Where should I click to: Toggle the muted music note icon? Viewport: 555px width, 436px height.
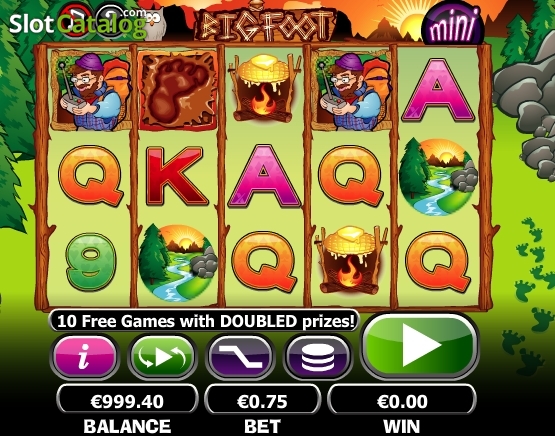pos(75,22)
